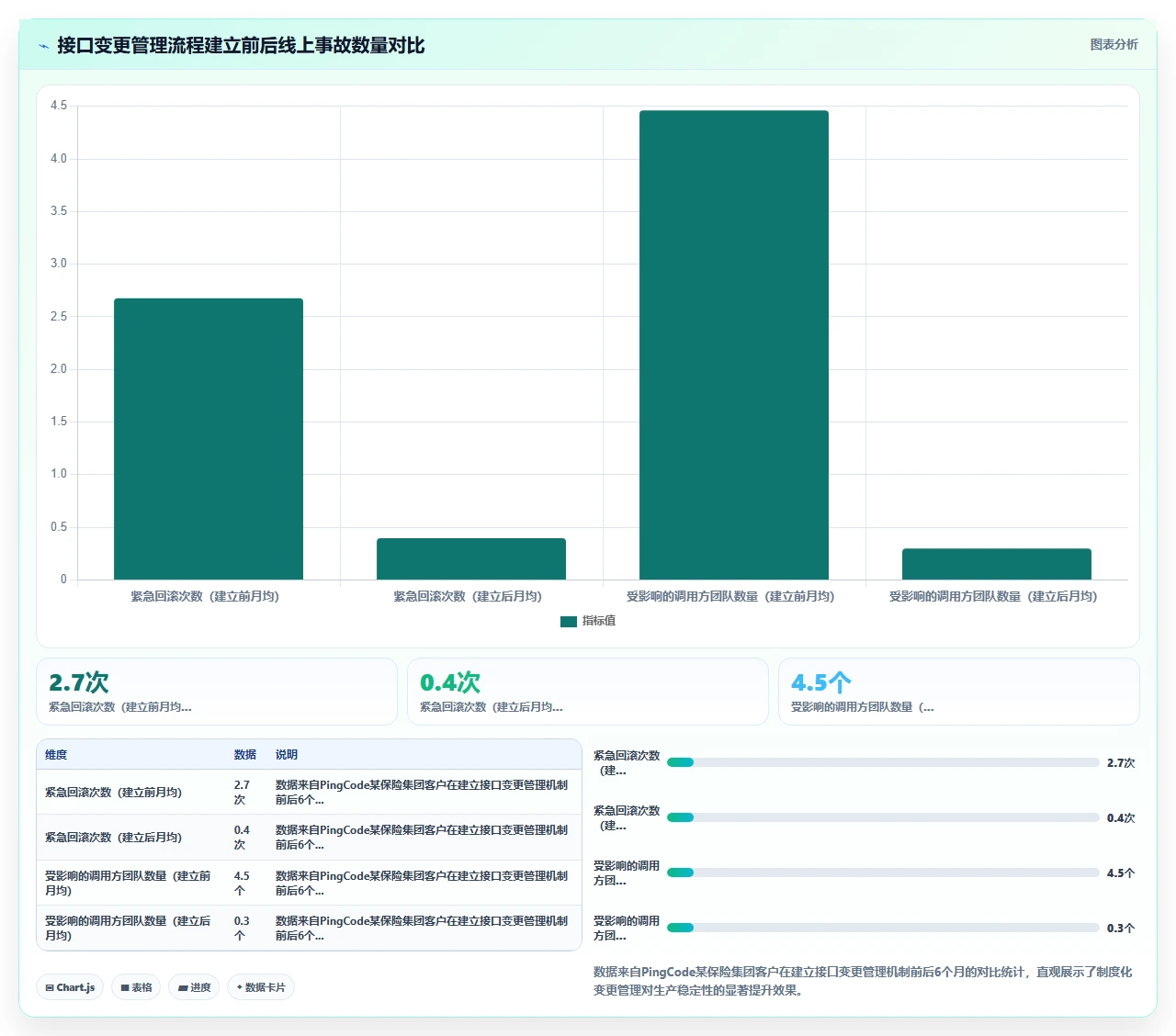Click the 数据 column header in the table

point(245,754)
